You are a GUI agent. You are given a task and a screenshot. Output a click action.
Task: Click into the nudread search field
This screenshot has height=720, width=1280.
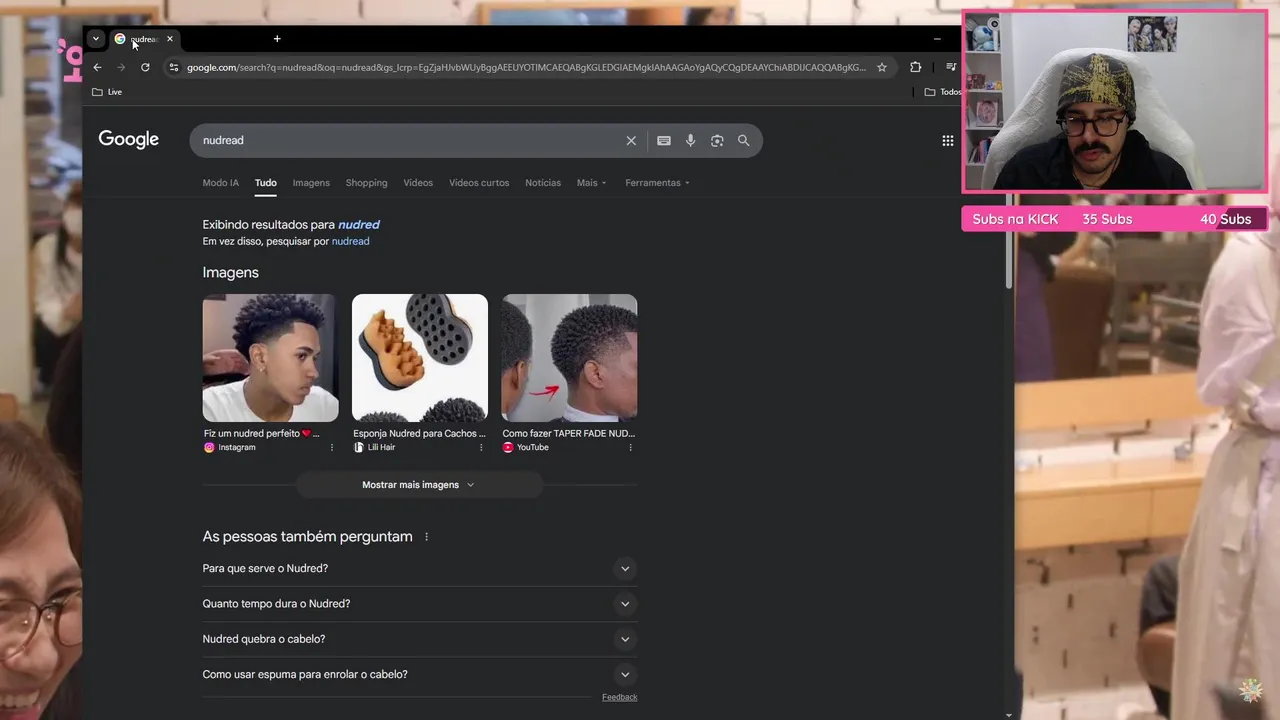pos(408,140)
